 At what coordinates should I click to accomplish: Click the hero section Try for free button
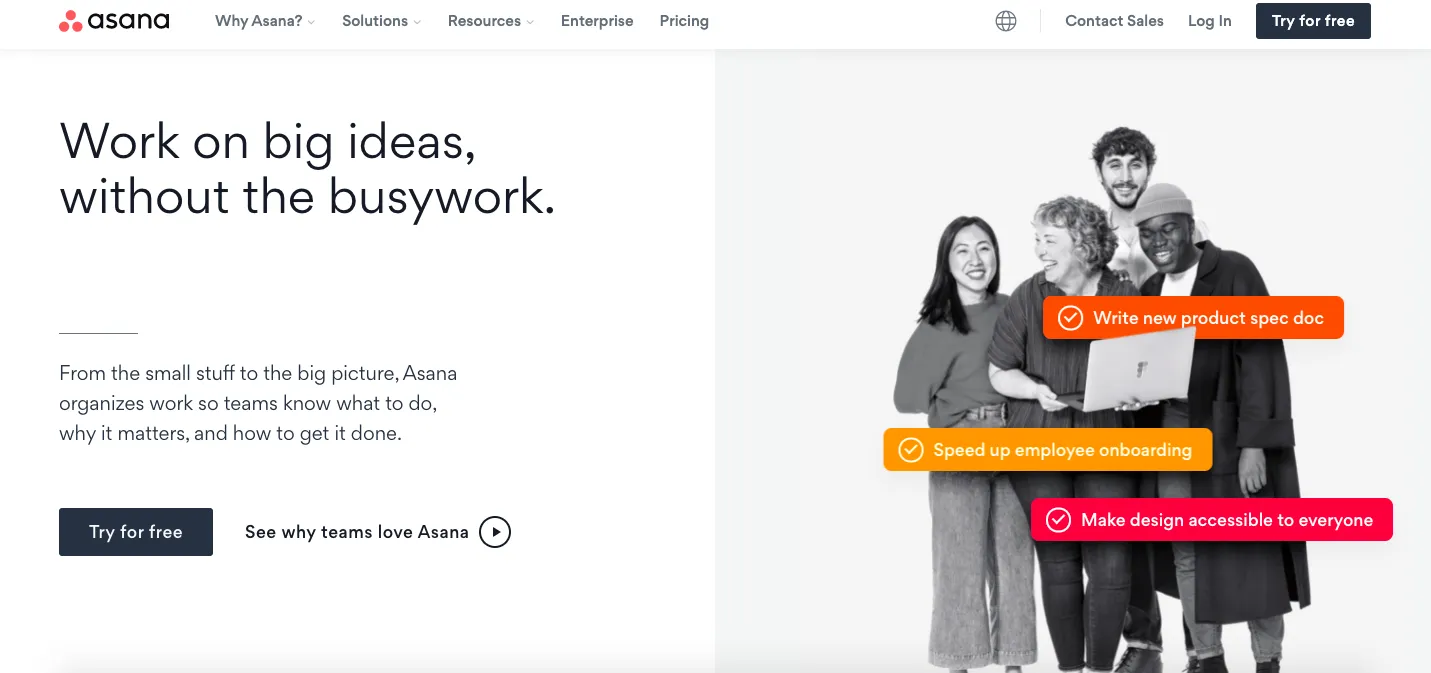[x=136, y=532]
